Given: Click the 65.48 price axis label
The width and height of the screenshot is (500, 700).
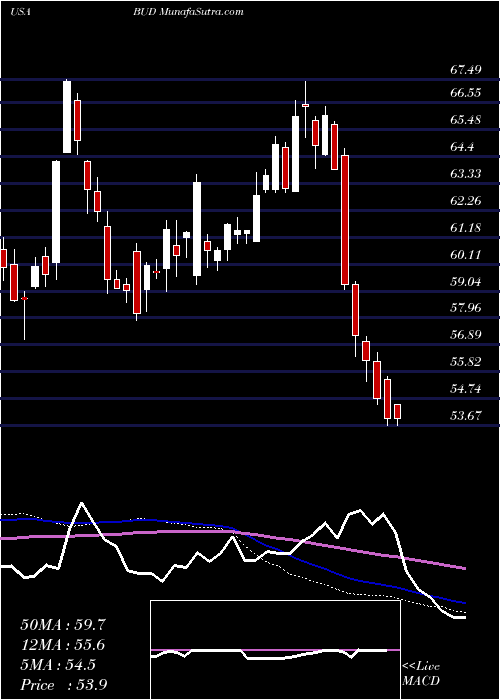Looking at the screenshot, I should click(465, 120).
